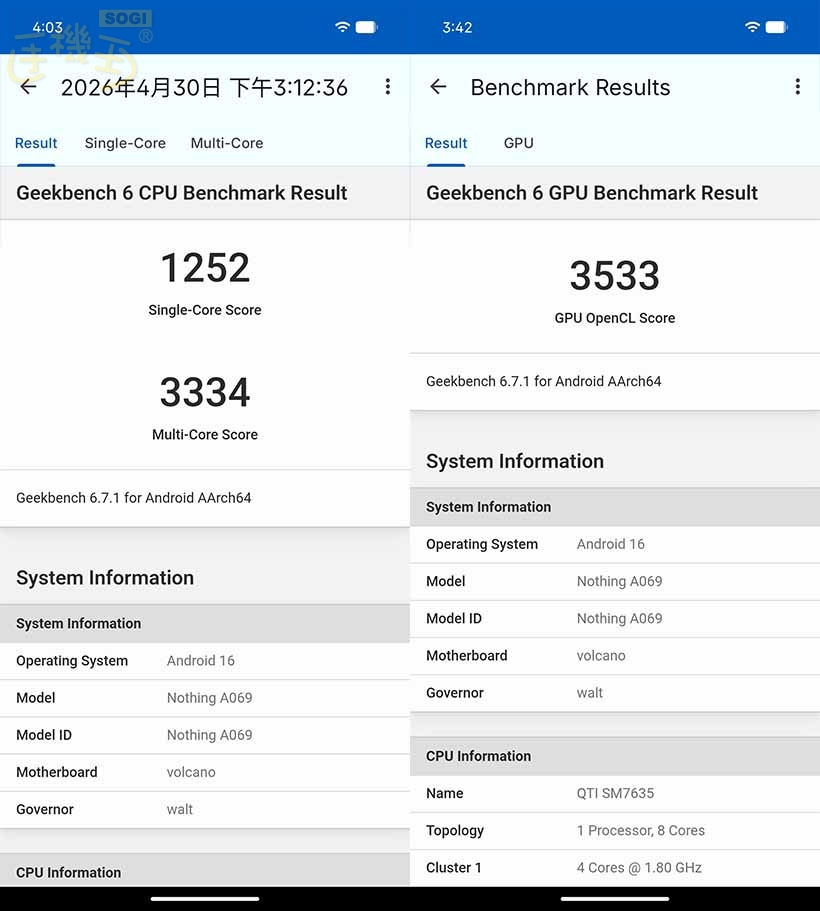This screenshot has height=911, width=820.
Task: Select the Result tab on the CPU benchmark screen
Action: tap(36, 143)
